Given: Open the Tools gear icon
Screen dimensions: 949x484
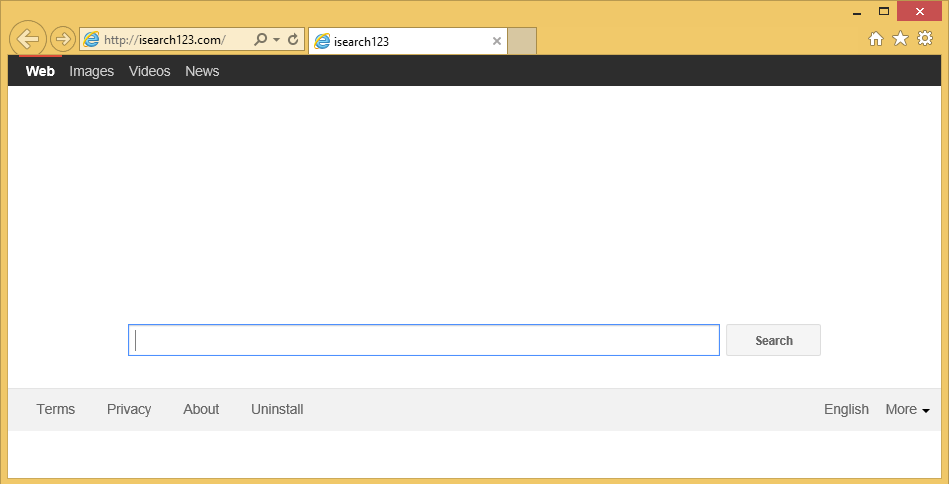Looking at the screenshot, I should (925, 39).
